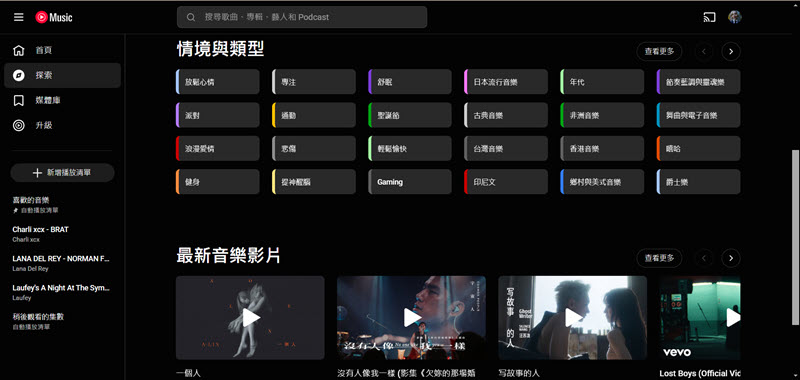Select the 專注 mood chip

click(314, 82)
